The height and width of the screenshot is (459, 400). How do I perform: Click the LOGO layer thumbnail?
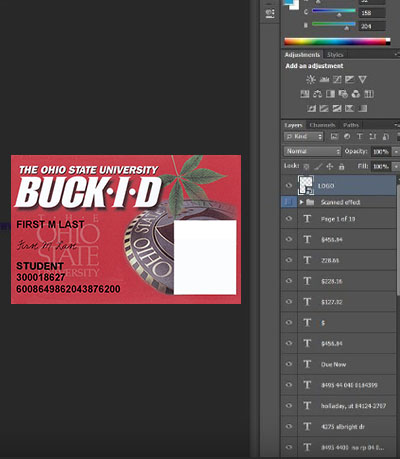click(x=306, y=186)
